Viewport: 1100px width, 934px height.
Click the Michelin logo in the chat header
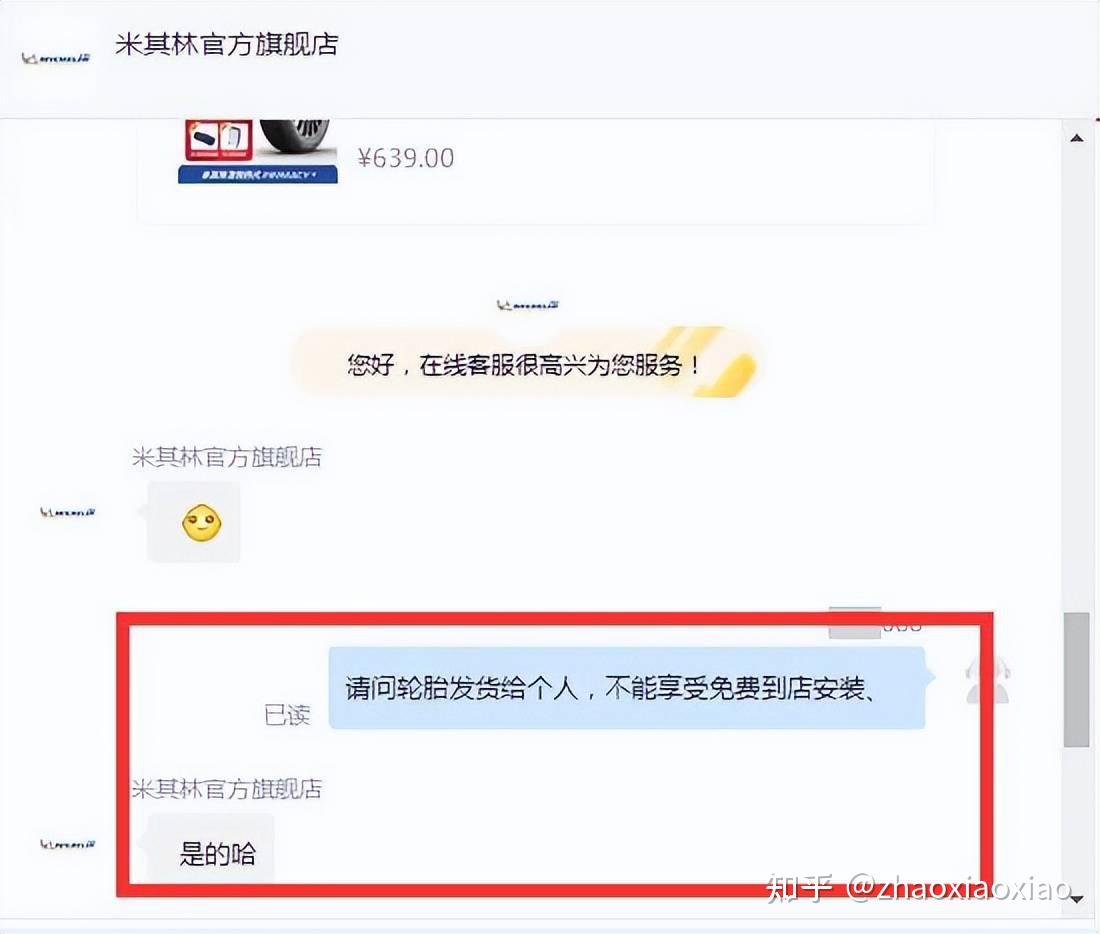(x=56, y=58)
